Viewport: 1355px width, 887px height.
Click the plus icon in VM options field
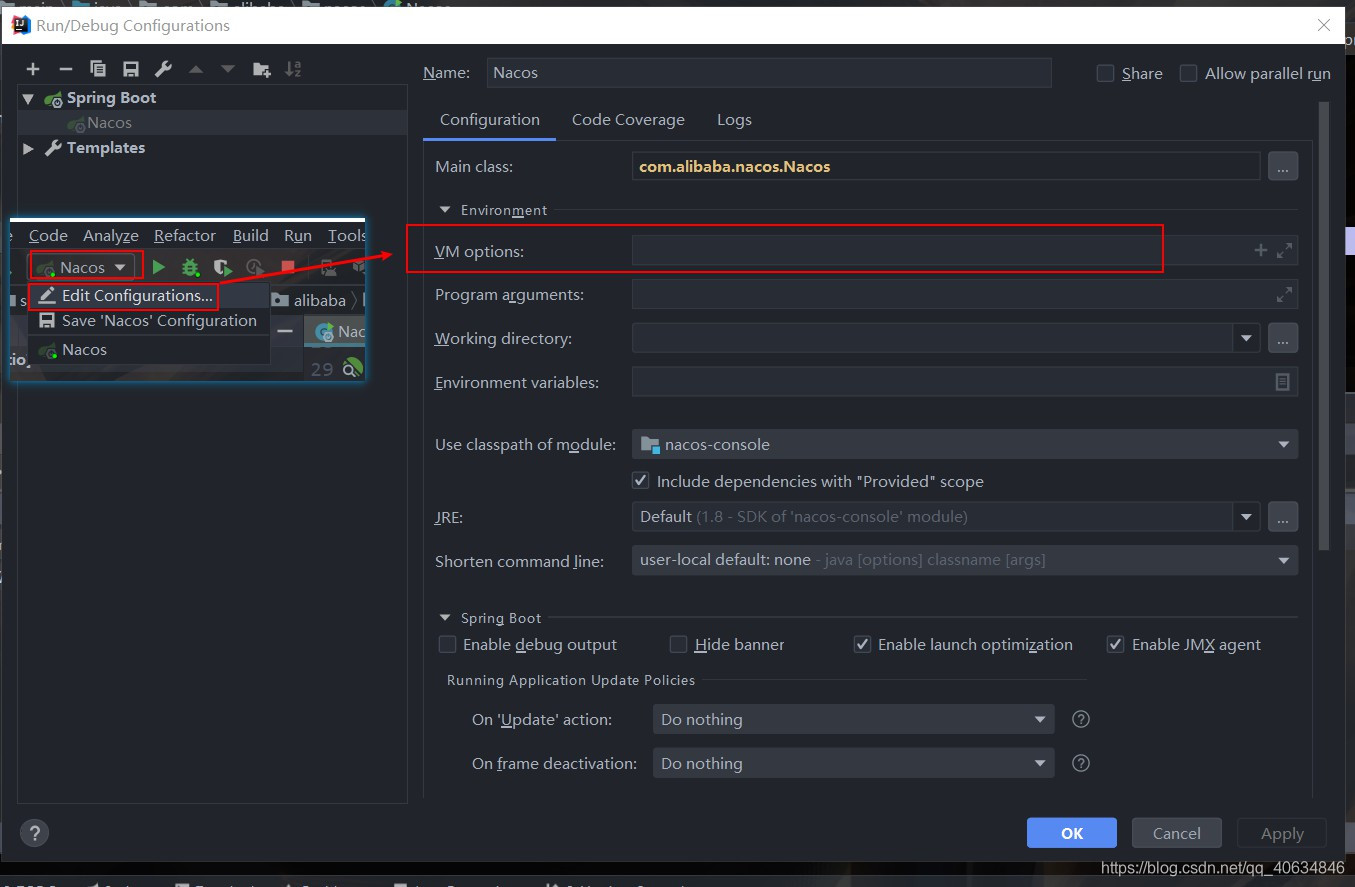(1261, 250)
